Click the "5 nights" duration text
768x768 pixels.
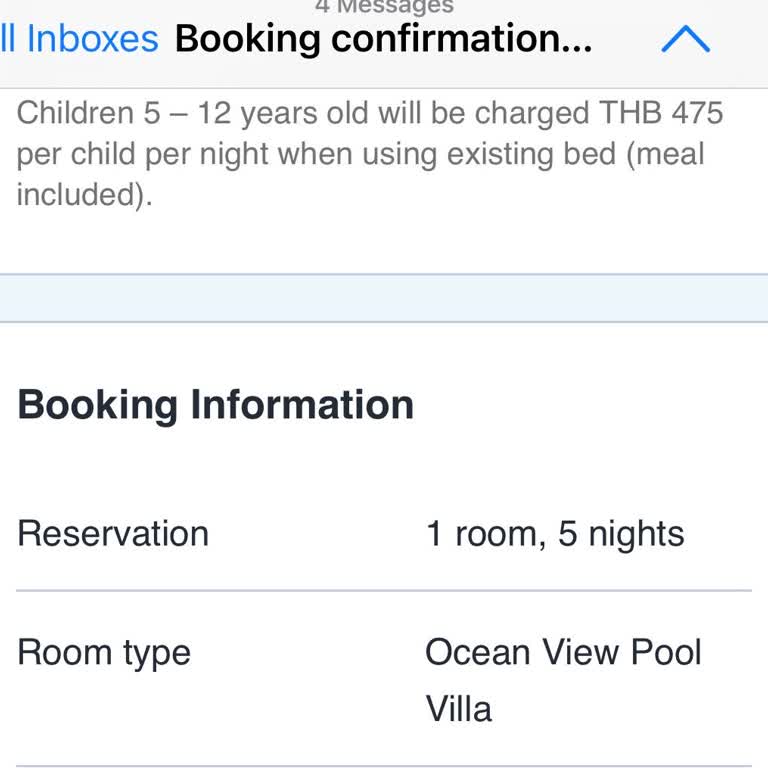[x=621, y=534]
